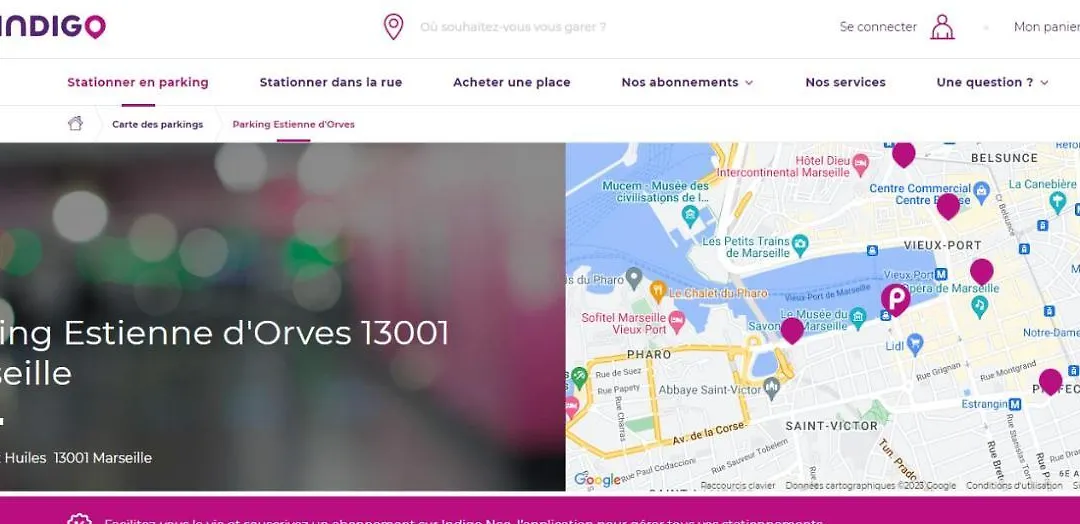Open Stationner dans la rue menu item
Viewport: 1080px width, 524px height.
[331, 82]
